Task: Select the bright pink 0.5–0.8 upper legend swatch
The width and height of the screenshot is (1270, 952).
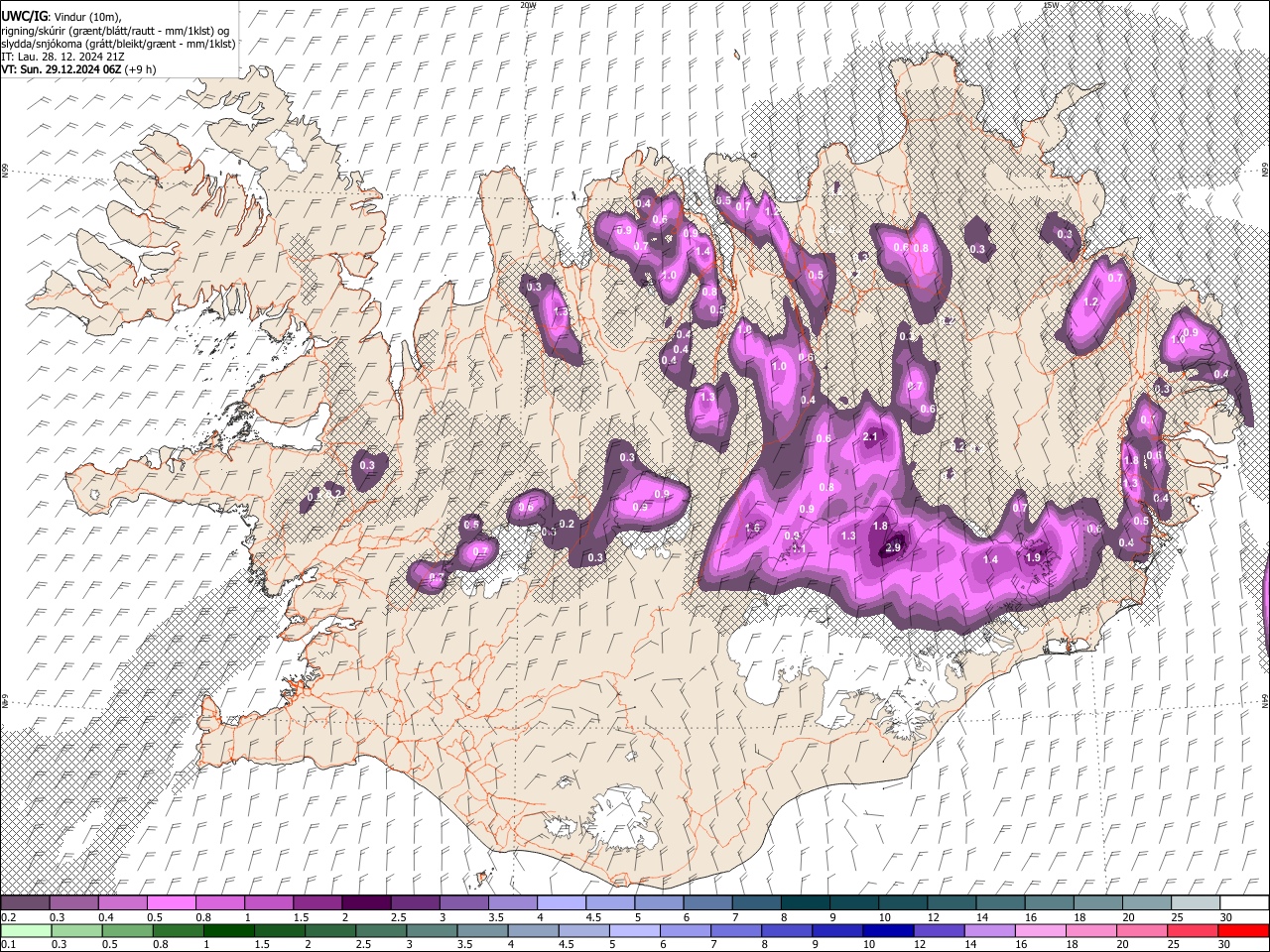Action: [x=172, y=903]
